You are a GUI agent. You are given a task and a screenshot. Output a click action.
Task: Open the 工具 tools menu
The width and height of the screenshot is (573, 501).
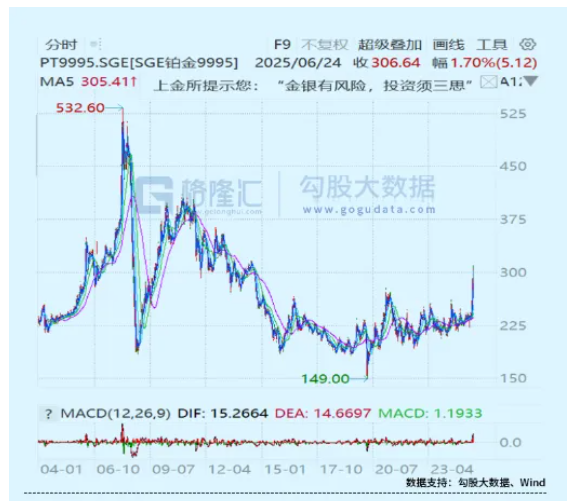click(x=492, y=45)
